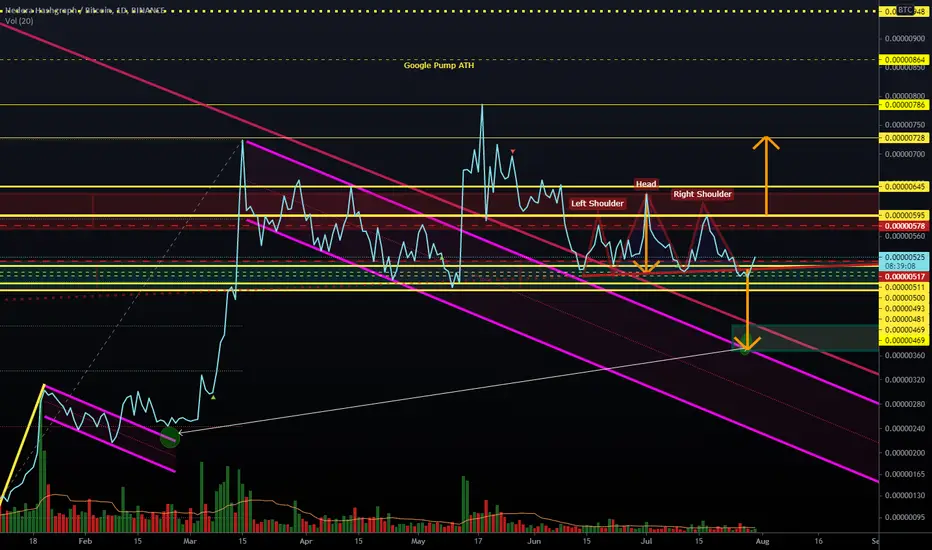The image size is (932, 550).
Task: Click the Mar label on the time axis
Action: pos(190,541)
